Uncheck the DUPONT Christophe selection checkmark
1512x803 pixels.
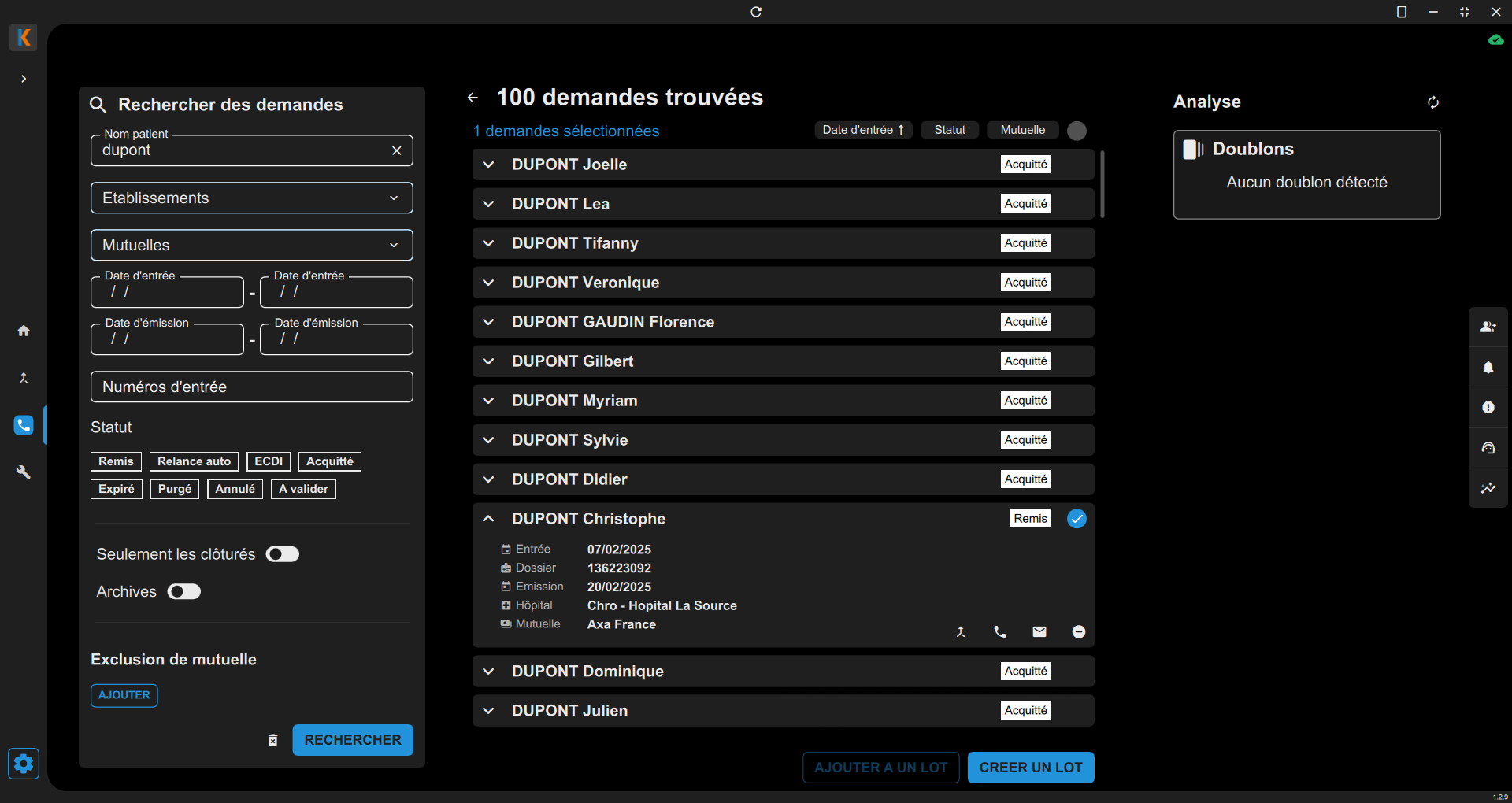(1077, 519)
